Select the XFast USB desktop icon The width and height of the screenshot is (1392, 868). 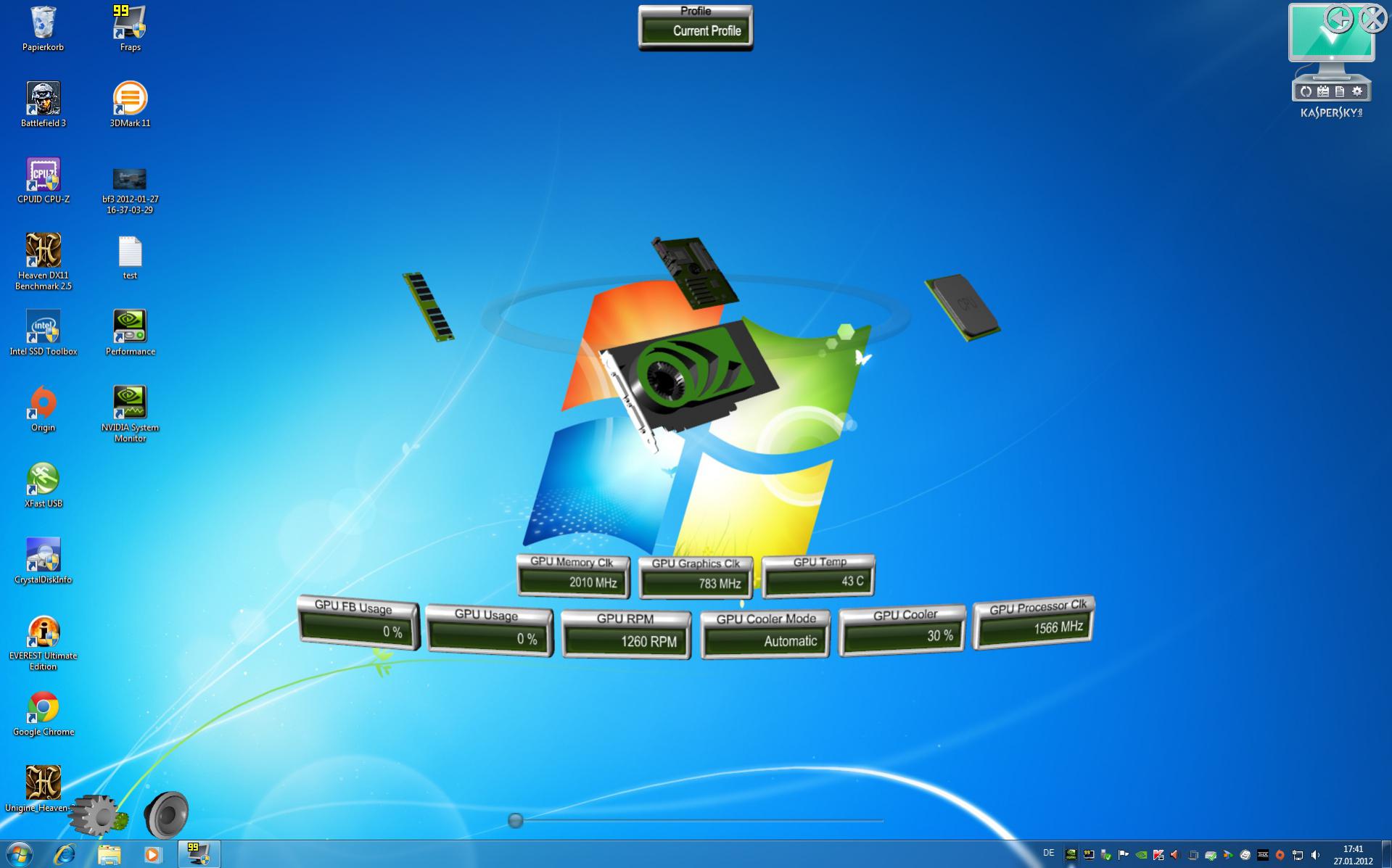pyautogui.click(x=43, y=486)
